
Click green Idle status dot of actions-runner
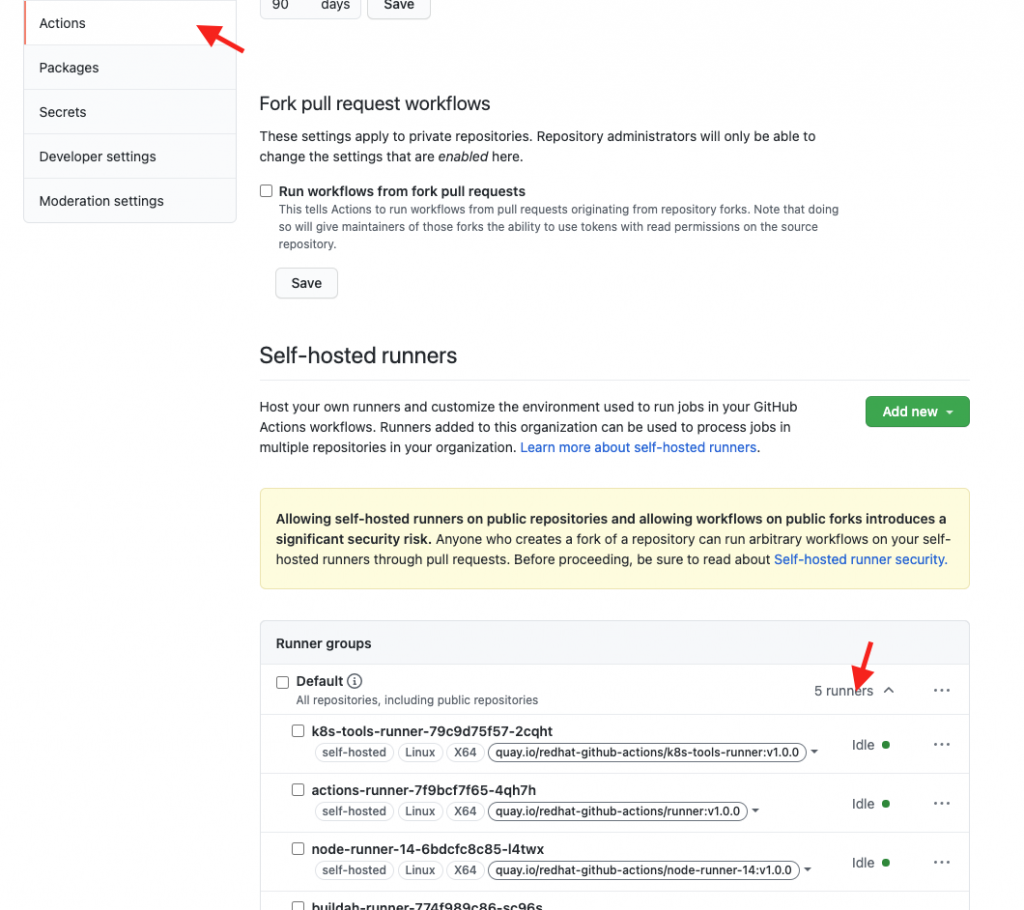click(x=886, y=804)
